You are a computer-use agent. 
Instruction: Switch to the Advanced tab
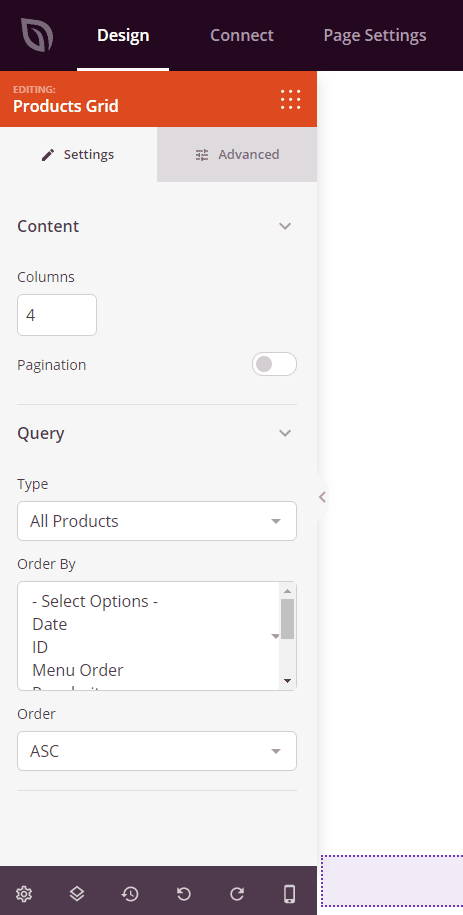pos(237,155)
